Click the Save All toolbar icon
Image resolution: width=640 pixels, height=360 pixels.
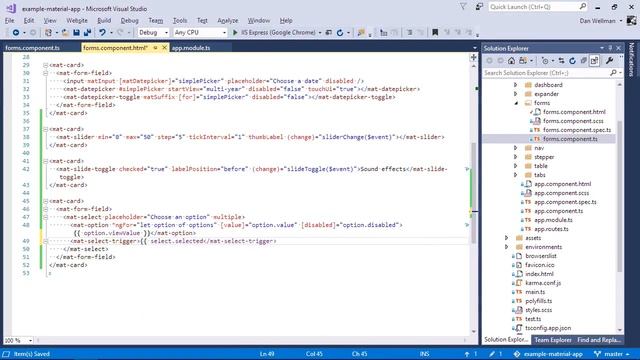[x=87, y=33]
